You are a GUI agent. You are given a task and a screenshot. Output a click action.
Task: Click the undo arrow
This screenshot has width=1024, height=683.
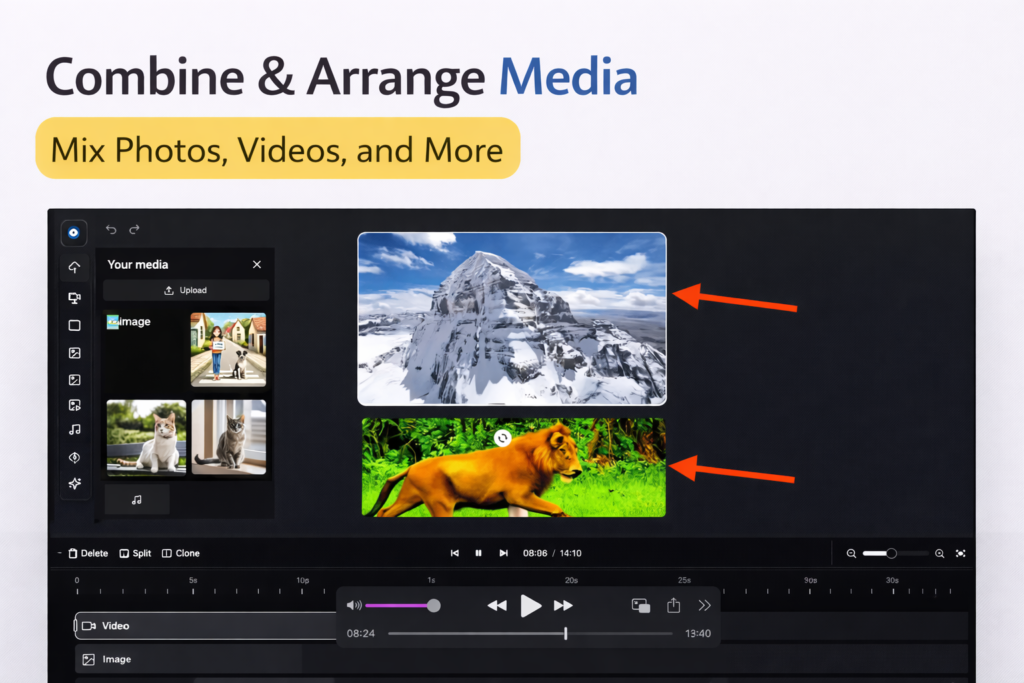pyautogui.click(x=111, y=229)
